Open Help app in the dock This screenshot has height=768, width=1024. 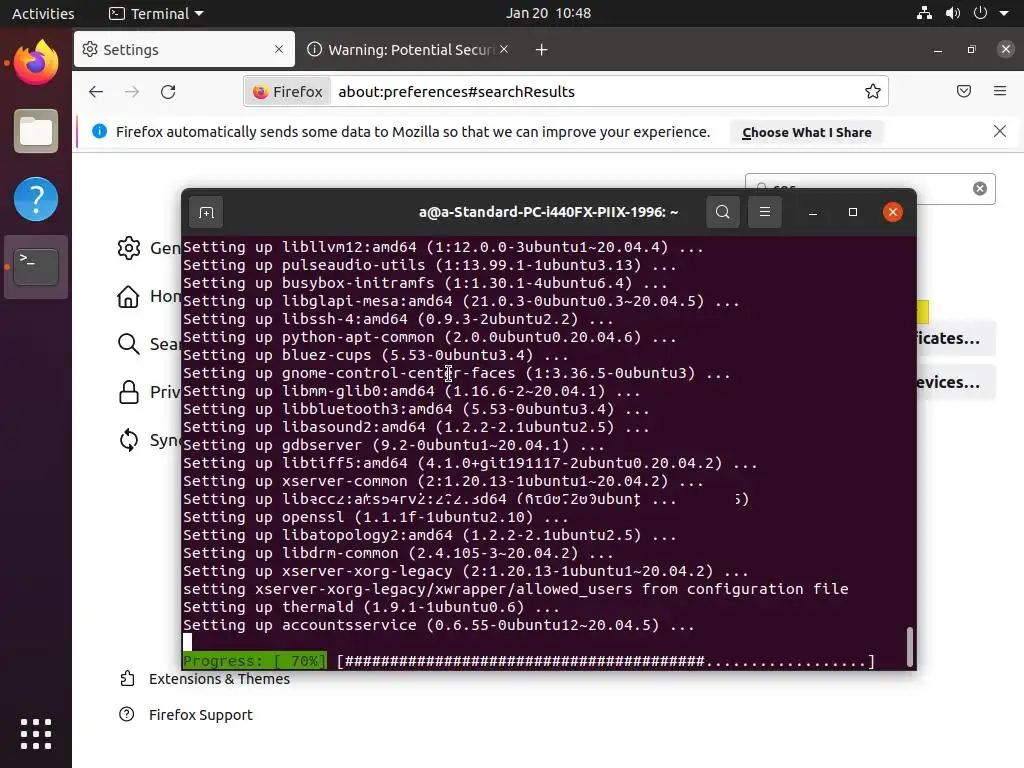36,199
